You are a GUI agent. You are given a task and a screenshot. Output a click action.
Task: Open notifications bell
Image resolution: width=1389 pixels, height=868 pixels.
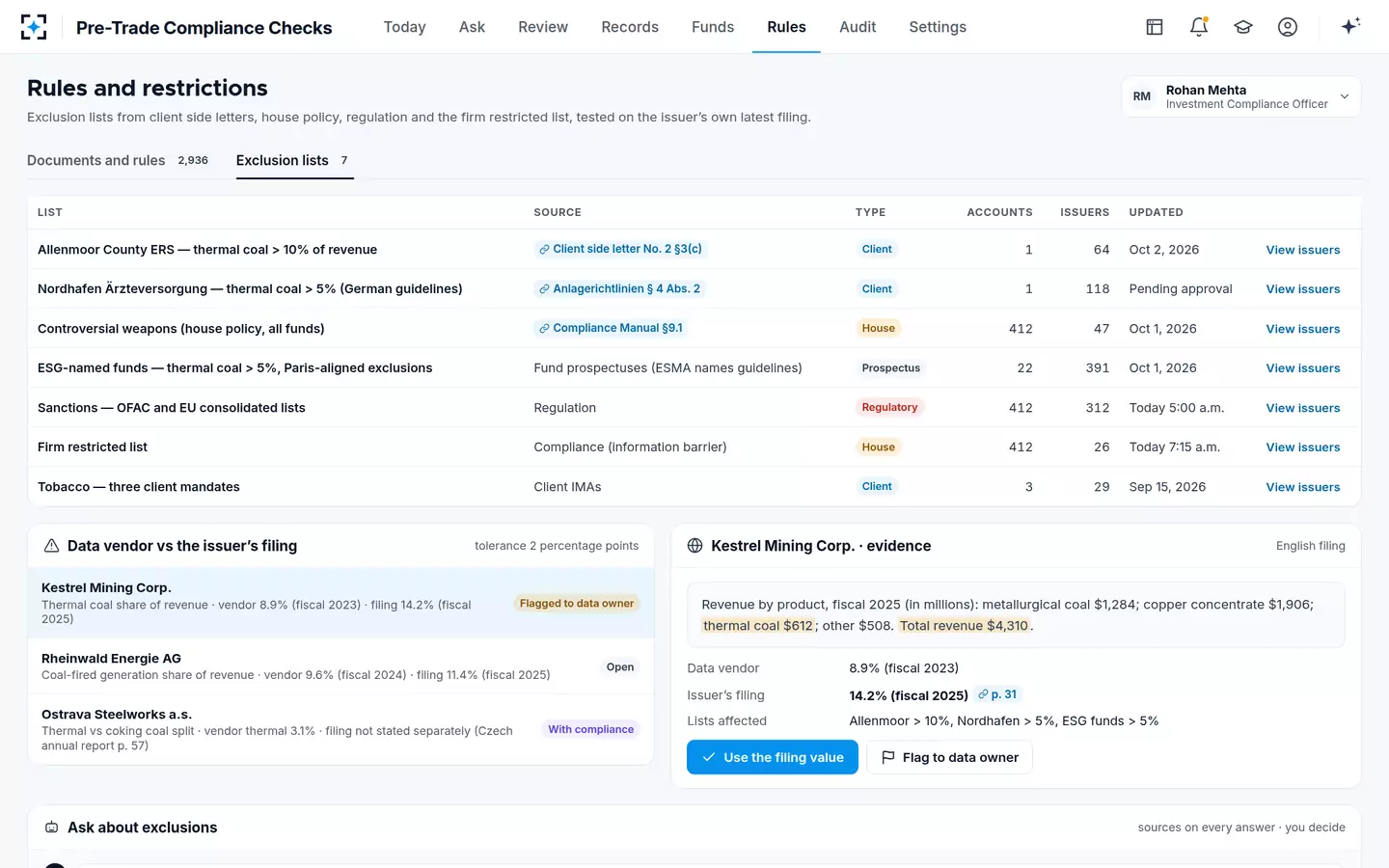[x=1199, y=27]
